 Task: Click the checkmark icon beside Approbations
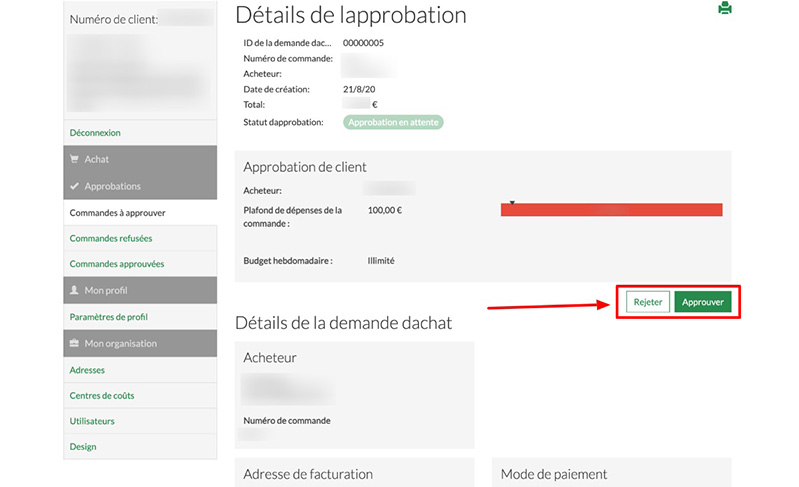click(74, 186)
